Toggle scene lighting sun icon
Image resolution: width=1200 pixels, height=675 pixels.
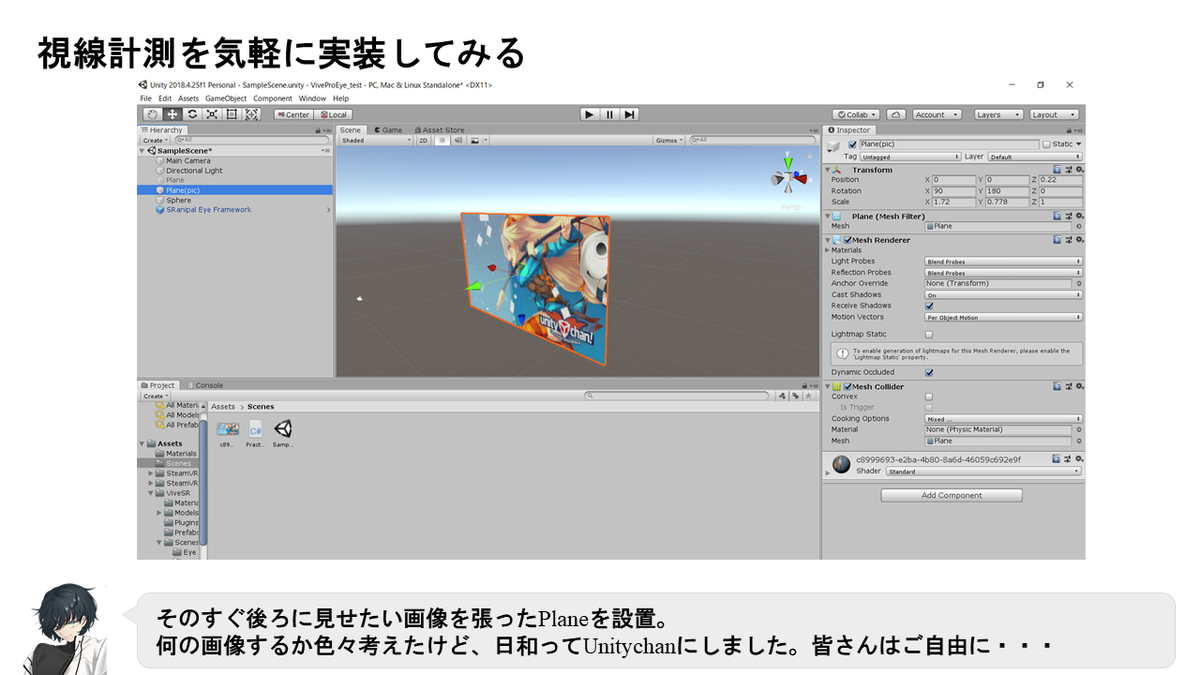point(440,141)
